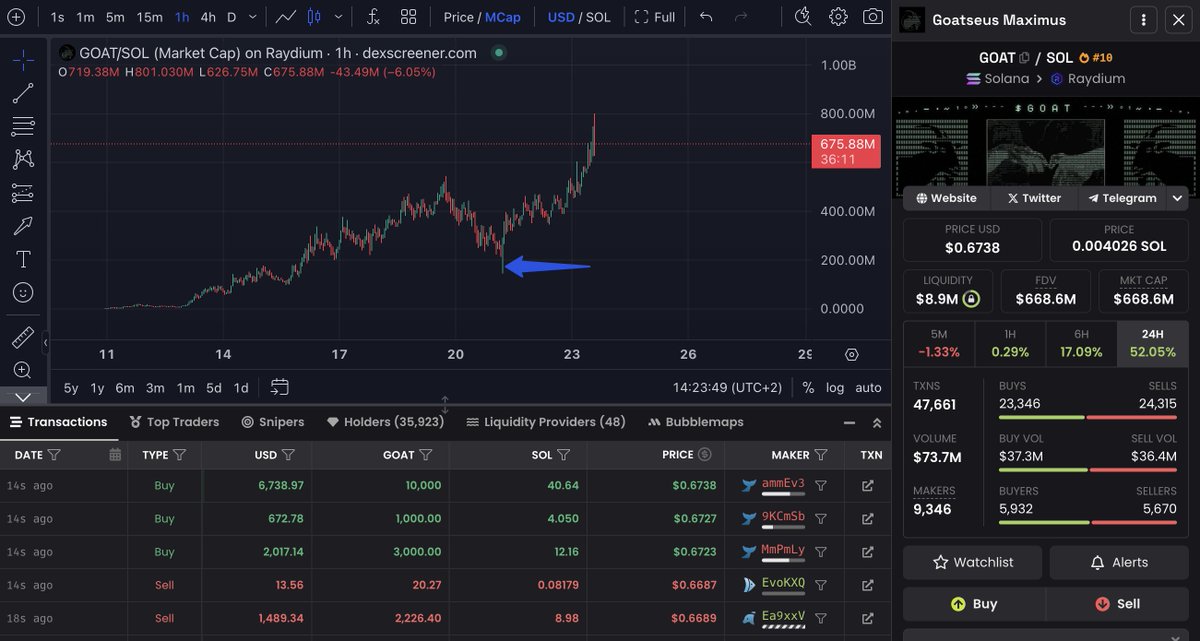Image resolution: width=1200 pixels, height=641 pixels.
Task: Open the emoji sticker tool
Action: pyautogui.click(x=22, y=292)
